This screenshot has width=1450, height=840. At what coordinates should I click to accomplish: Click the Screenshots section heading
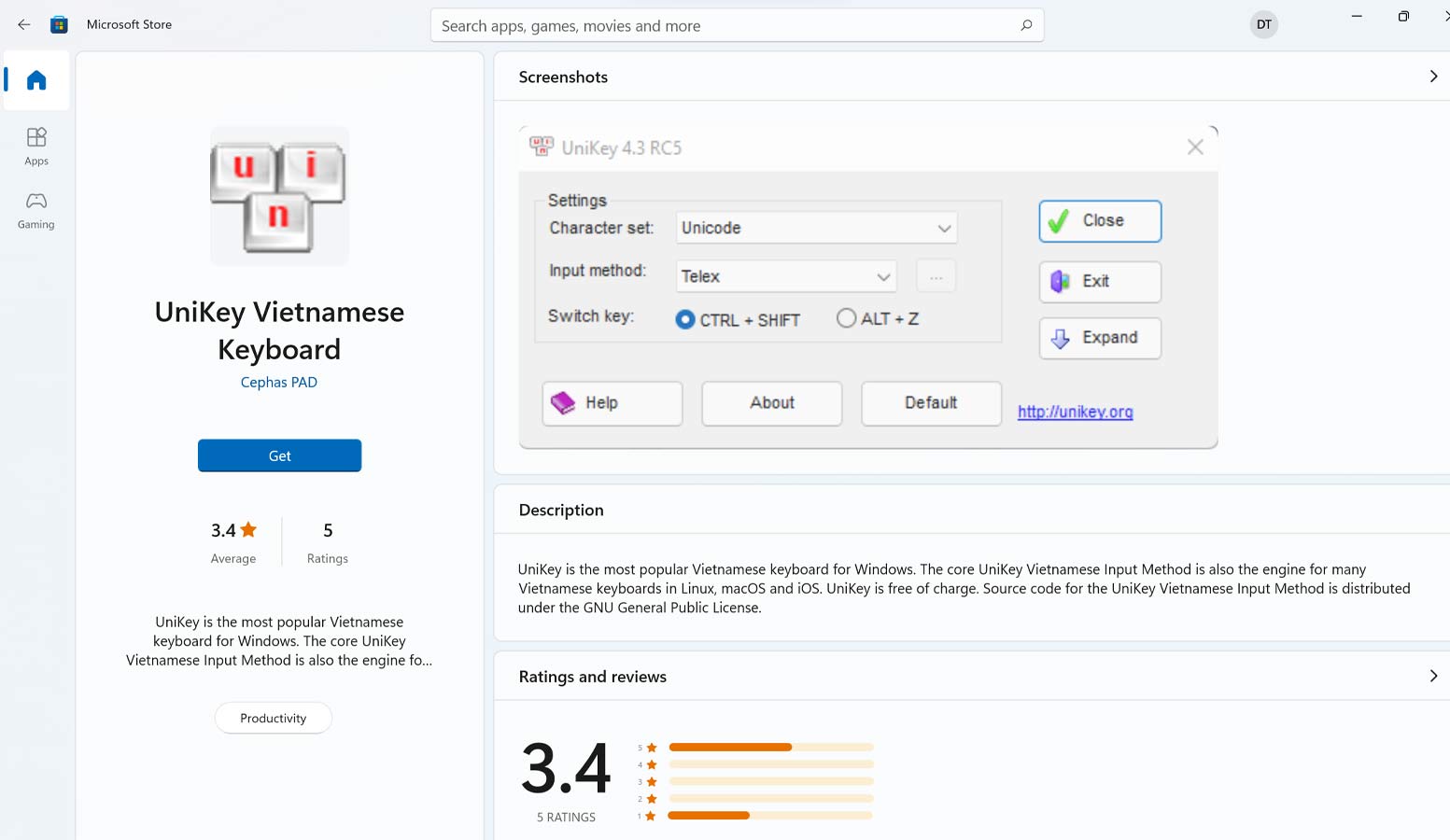[x=563, y=77]
